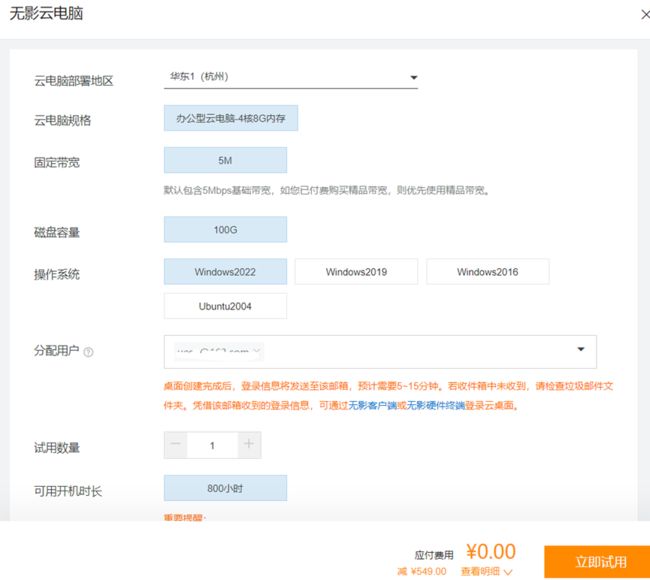The width and height of the screenshot is (650, 580).
Task: Select the 5M fixed bandwidth option
Action: pyautogui.click(x=225, y=160)
